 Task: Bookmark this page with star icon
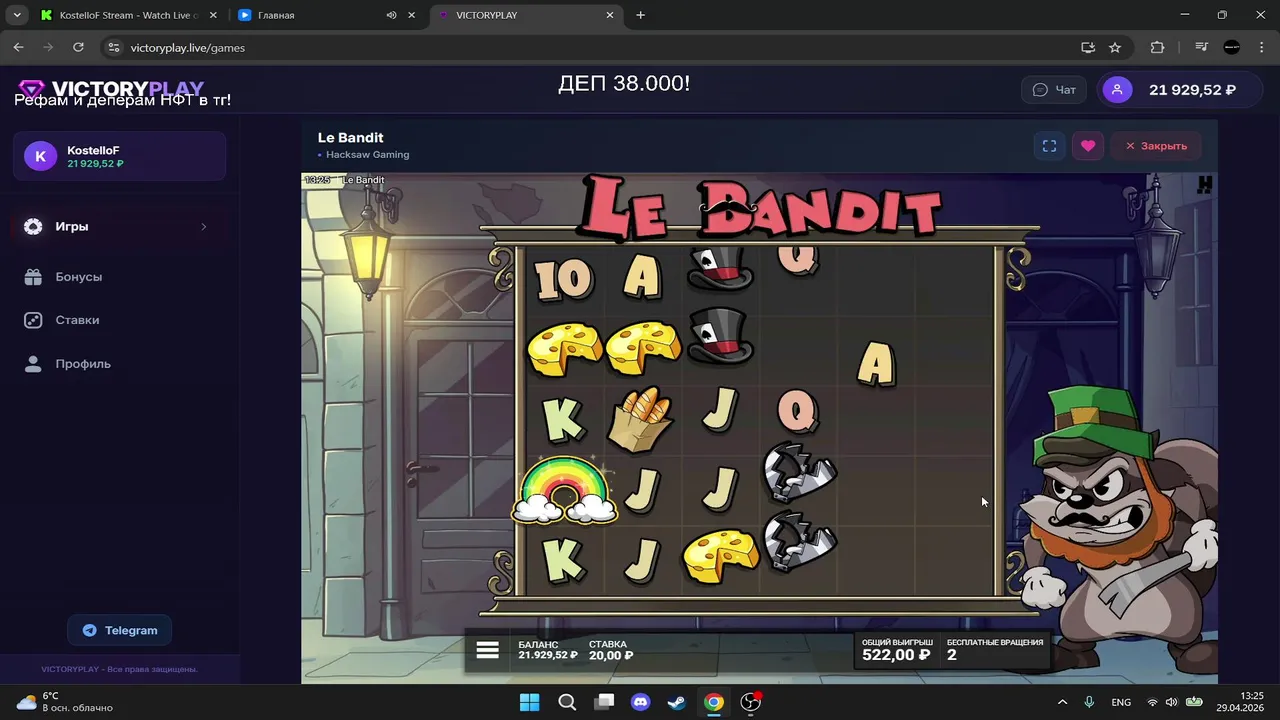tap(1115, 47)
